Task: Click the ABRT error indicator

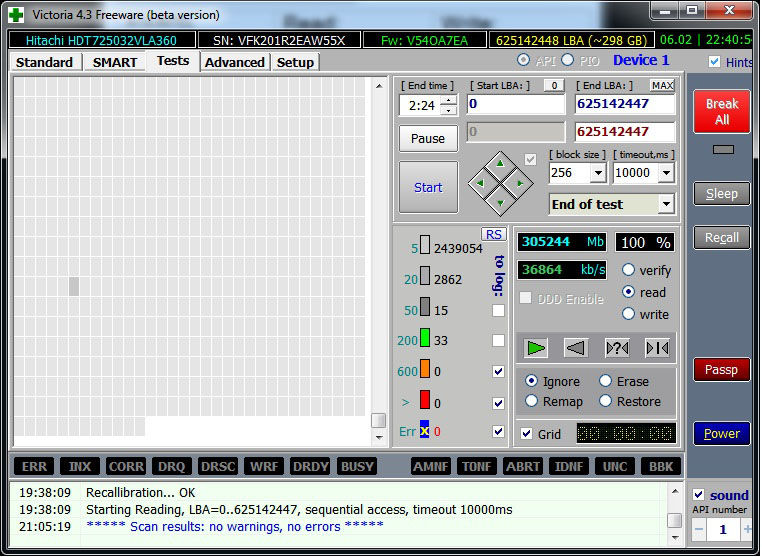Action: pos(523,467)
